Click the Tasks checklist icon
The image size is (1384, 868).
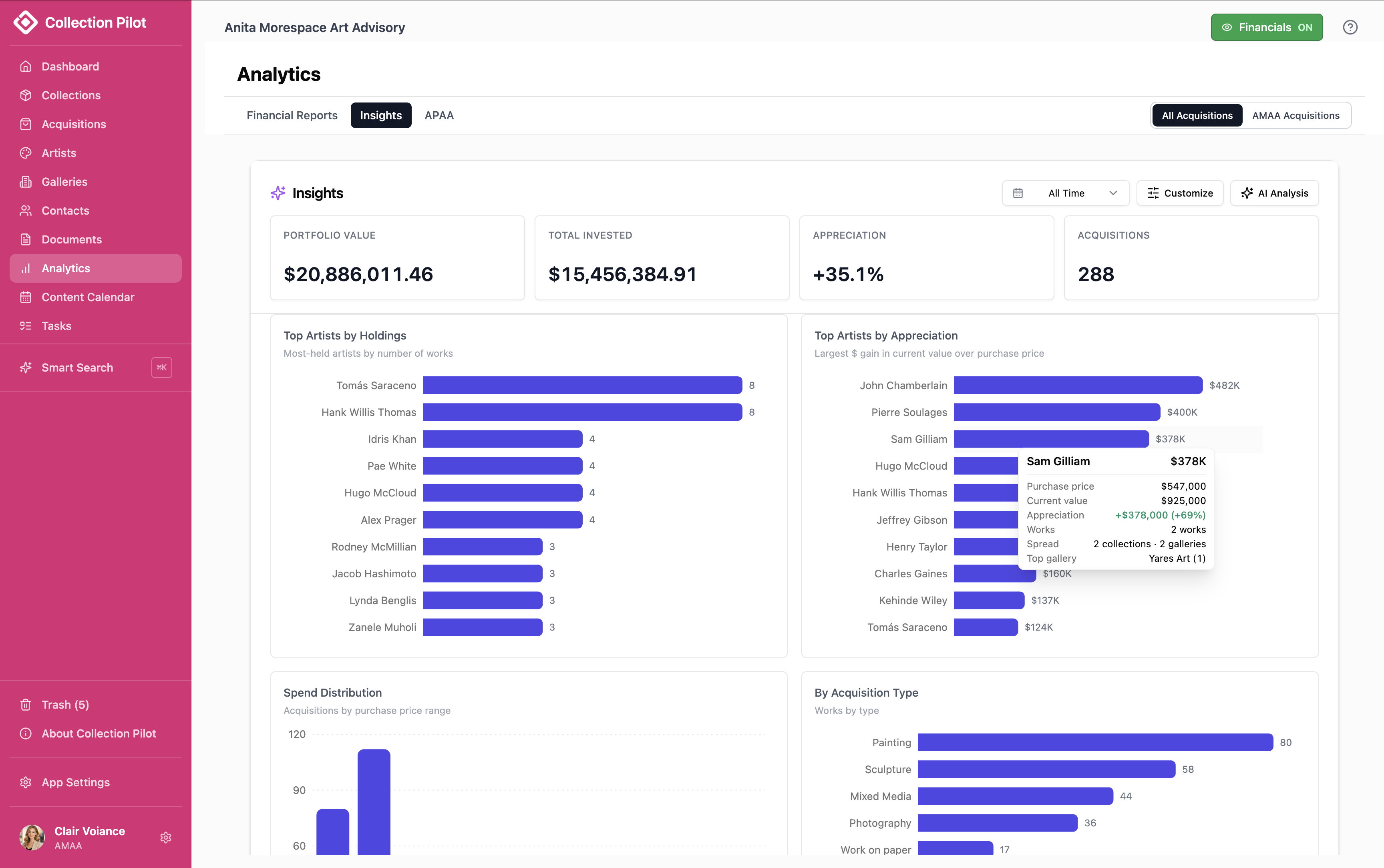(25, 325)
